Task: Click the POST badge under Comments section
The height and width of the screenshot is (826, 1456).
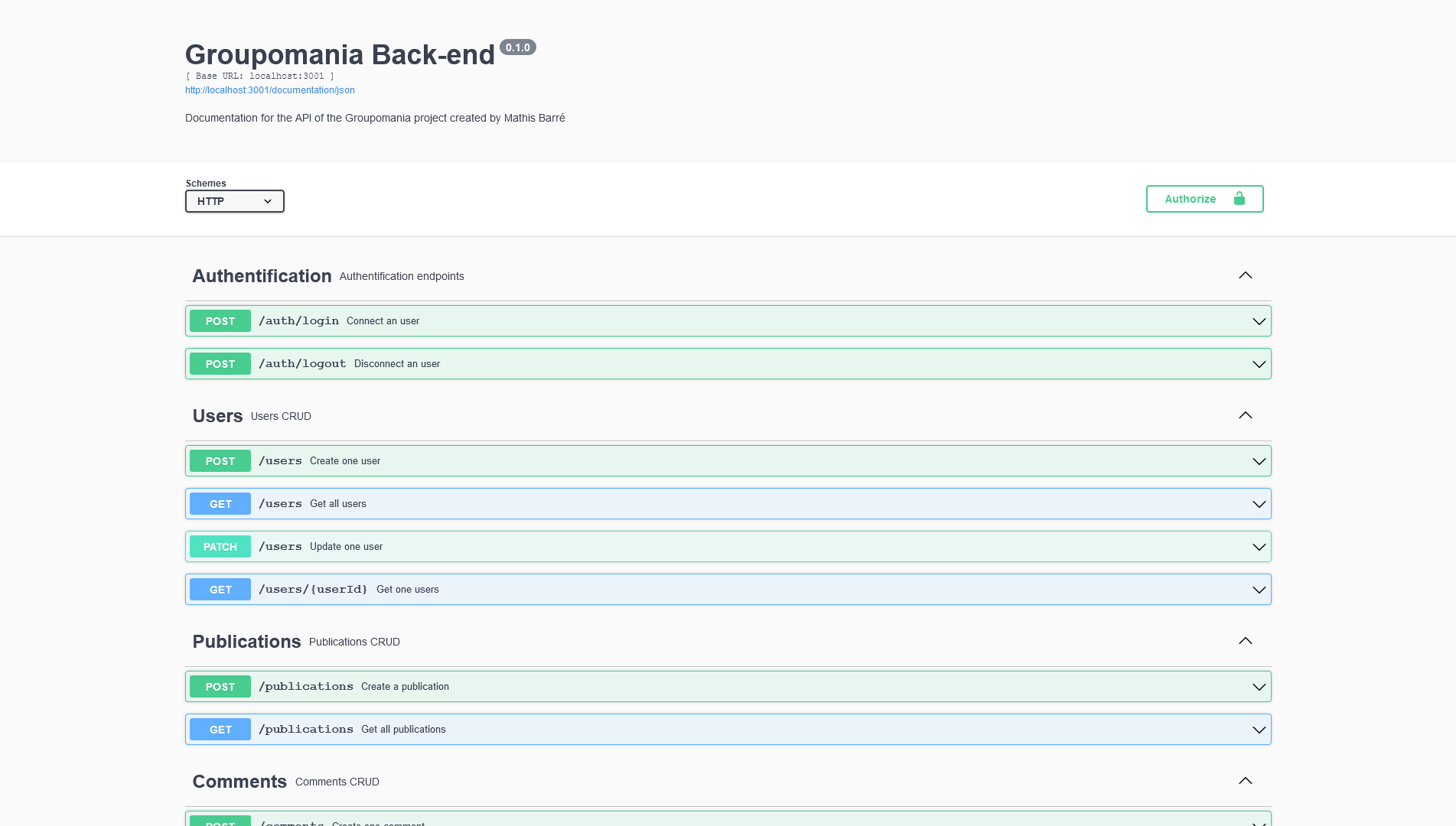Action: pyautogui.click(x=220, y=821)
